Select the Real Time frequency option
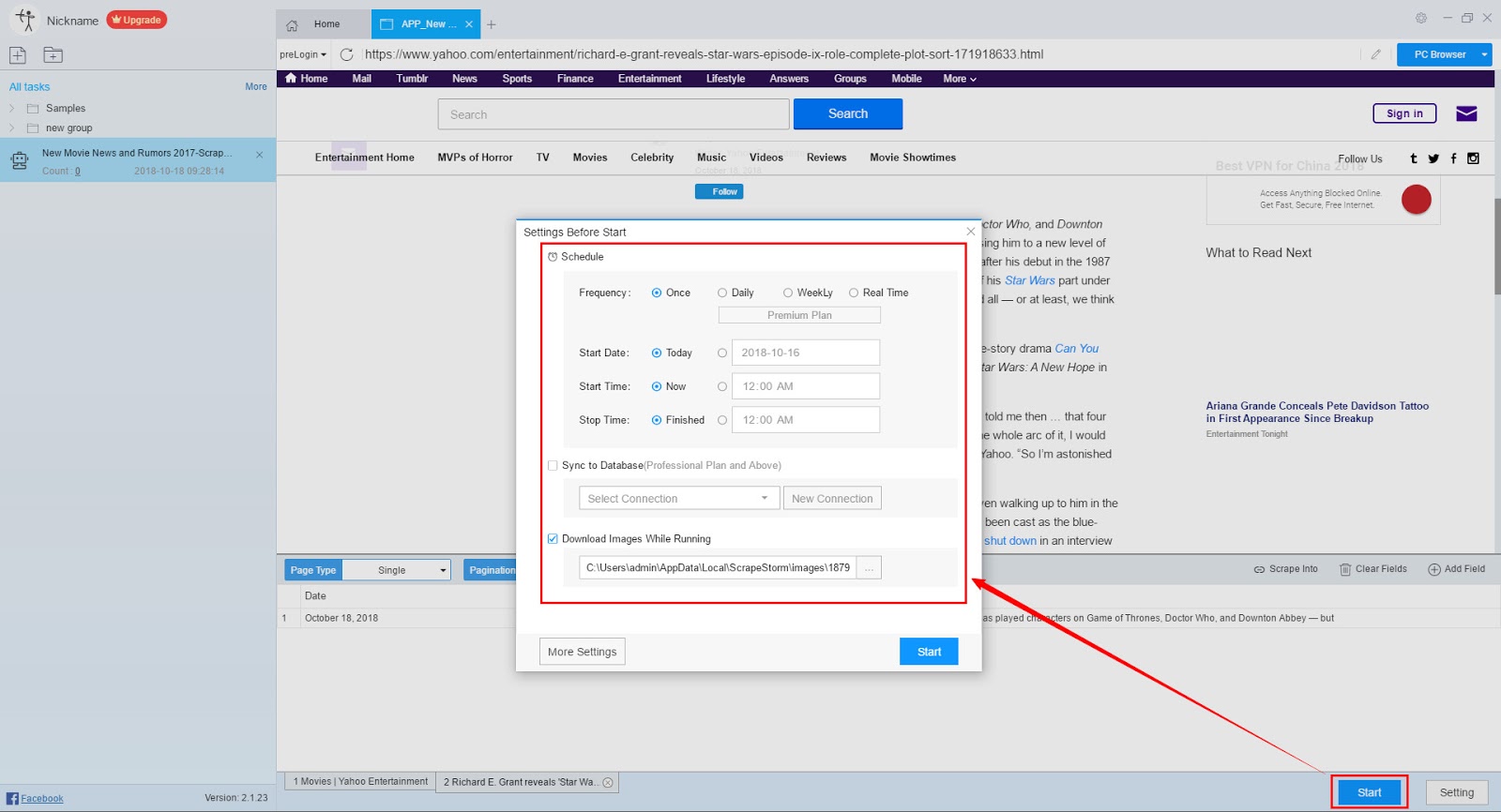 tap(854, 293)
